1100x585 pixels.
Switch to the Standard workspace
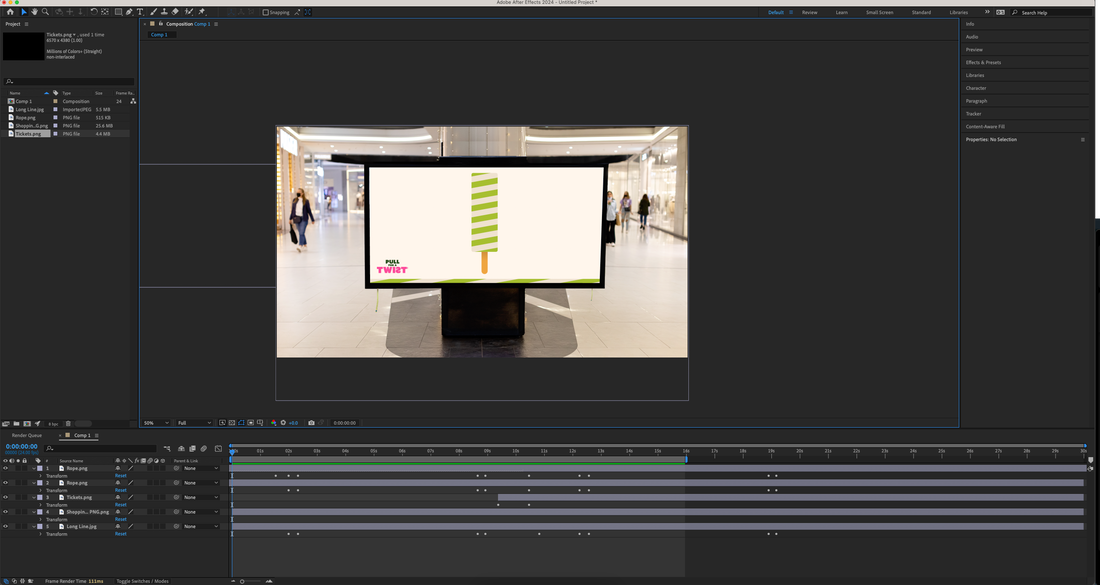click(x=921, y=12)
